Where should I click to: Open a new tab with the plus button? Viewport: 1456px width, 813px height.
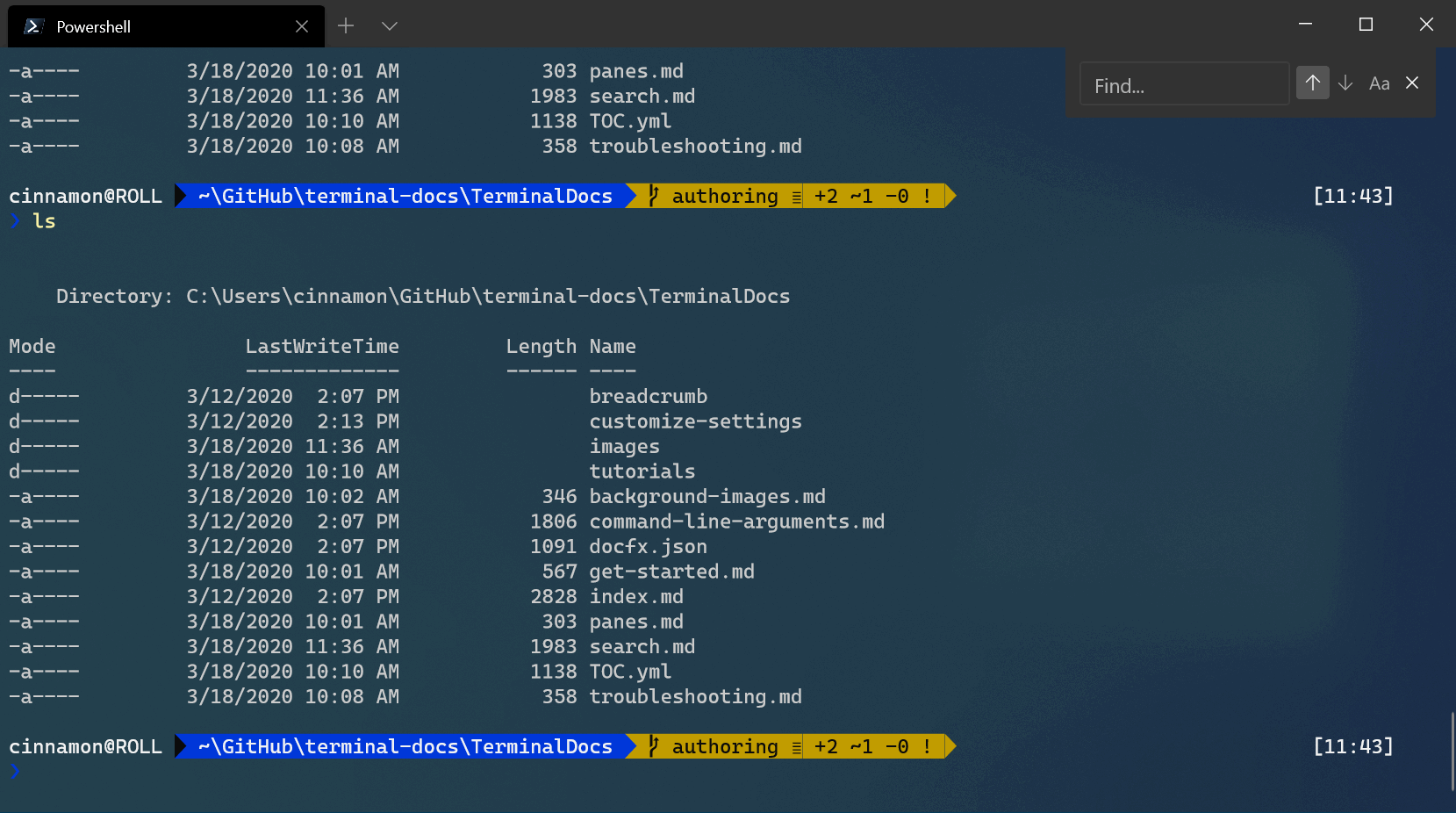(345, 25)
